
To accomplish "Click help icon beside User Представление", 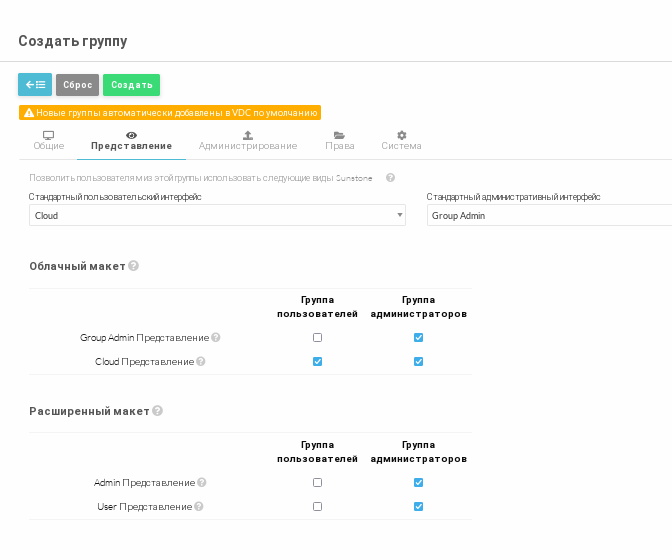I will click(199, 507).
